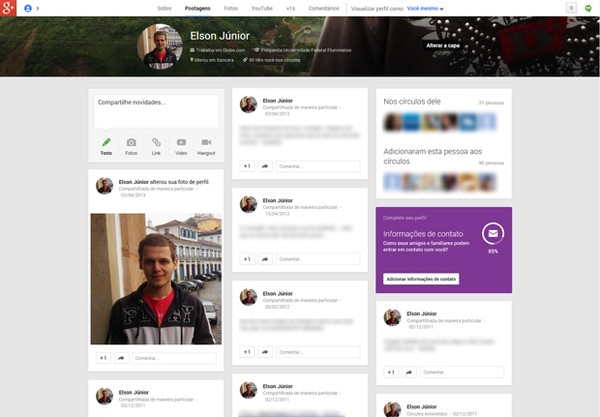Screen dimensions: 600x417
Task: Click avatar on the right column 02/12/2011 post
Action: tap(392, 318)
